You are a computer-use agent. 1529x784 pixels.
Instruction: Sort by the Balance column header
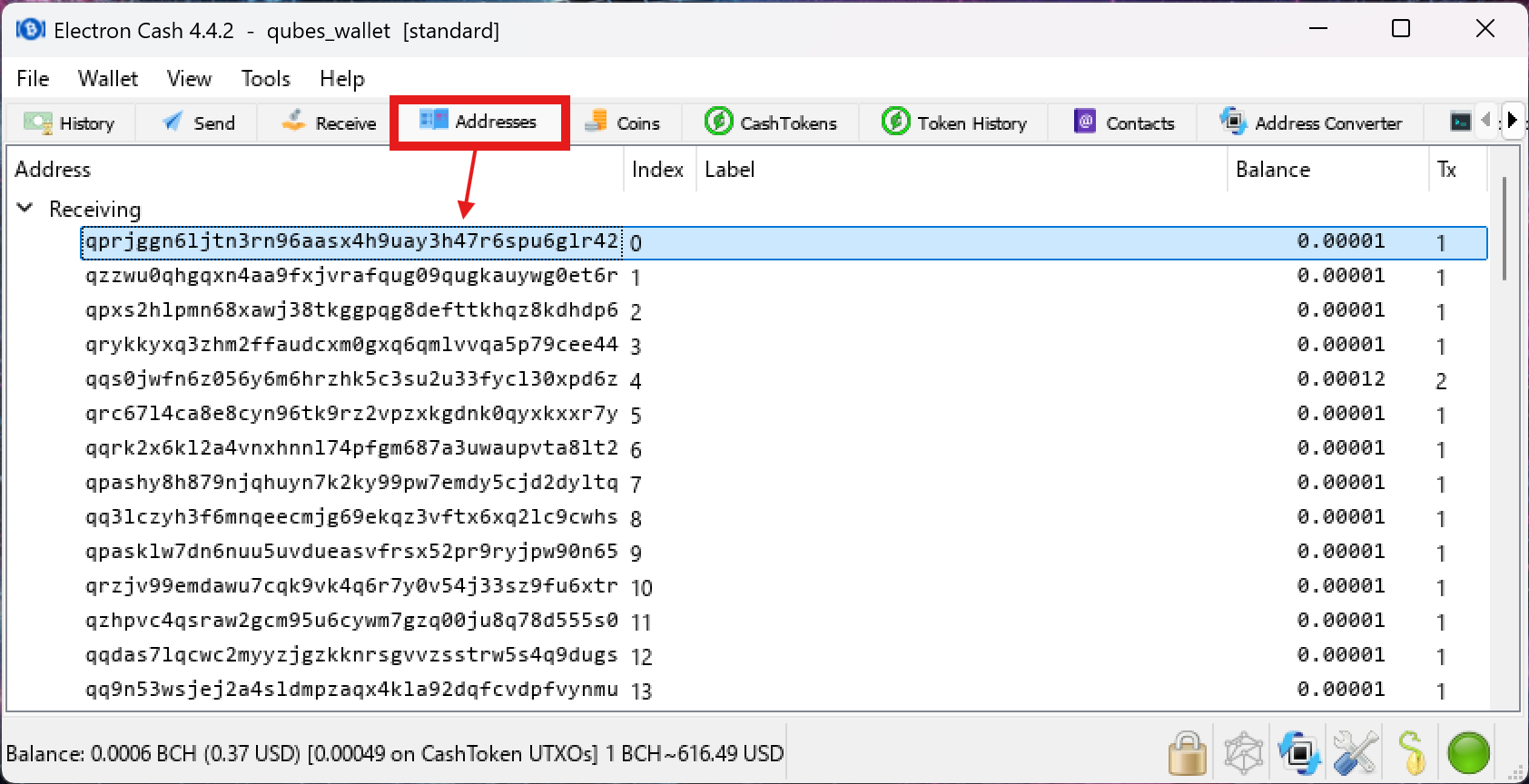1327,170
